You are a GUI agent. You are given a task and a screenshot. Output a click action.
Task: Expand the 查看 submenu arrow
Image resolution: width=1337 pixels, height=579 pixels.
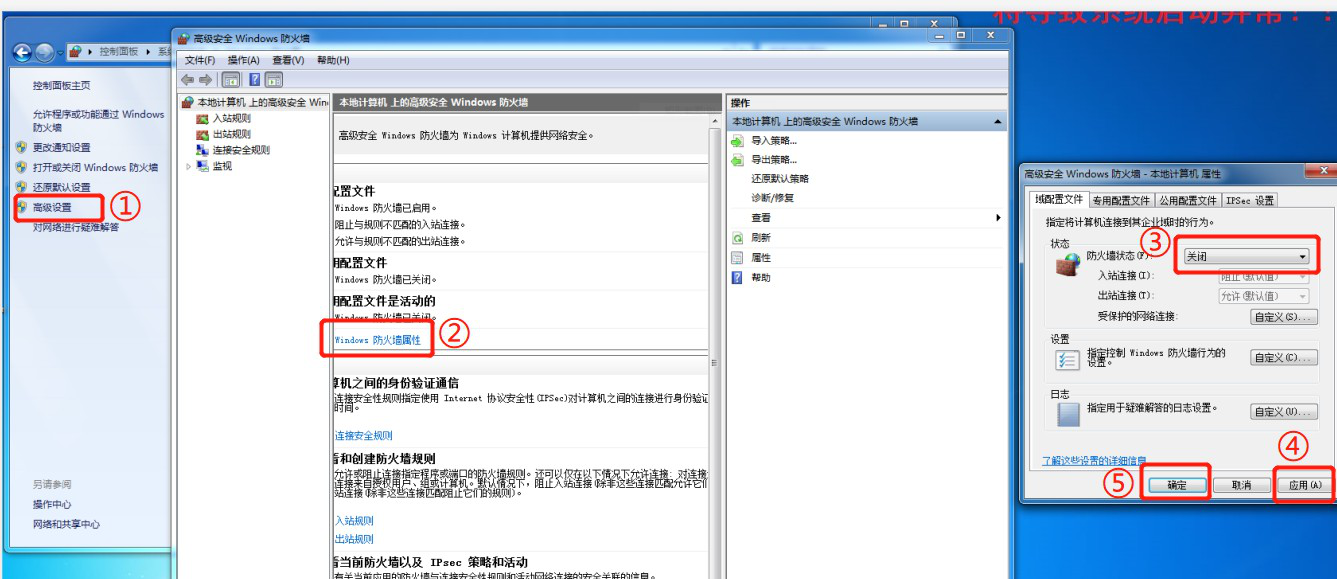tap(997, 218)
